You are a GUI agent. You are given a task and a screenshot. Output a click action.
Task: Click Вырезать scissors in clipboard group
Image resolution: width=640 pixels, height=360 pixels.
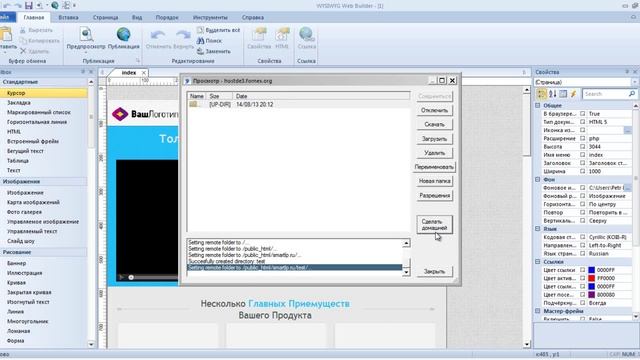pos(36,30)
